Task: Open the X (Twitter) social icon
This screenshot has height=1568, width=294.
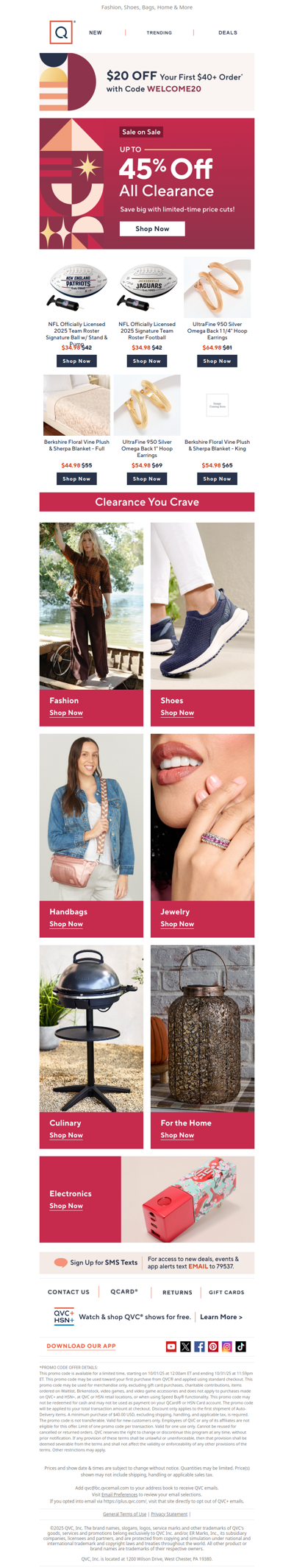Action: coord(185,1346)
